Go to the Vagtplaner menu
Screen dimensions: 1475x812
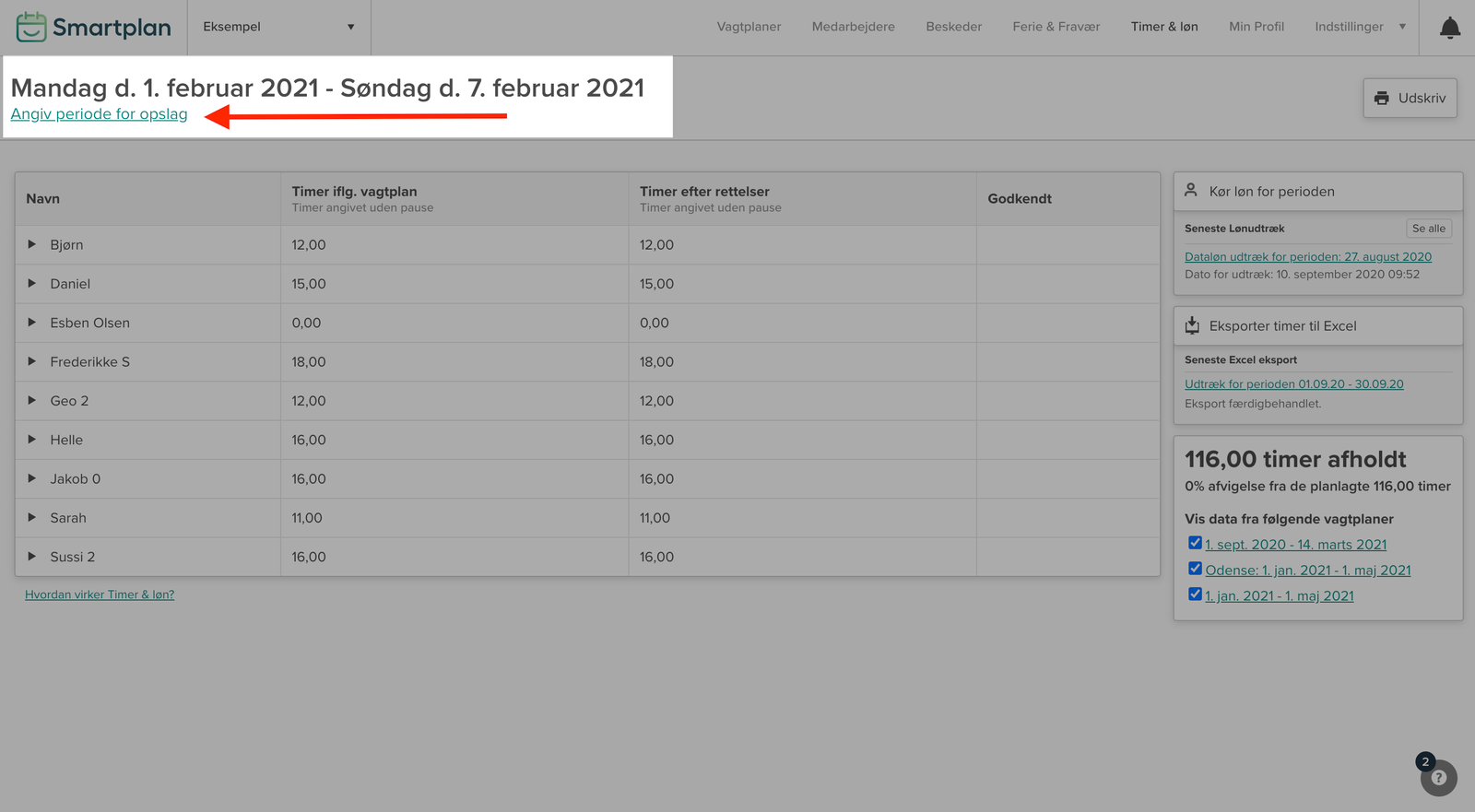pyautogui.click(x=749, y=27)
